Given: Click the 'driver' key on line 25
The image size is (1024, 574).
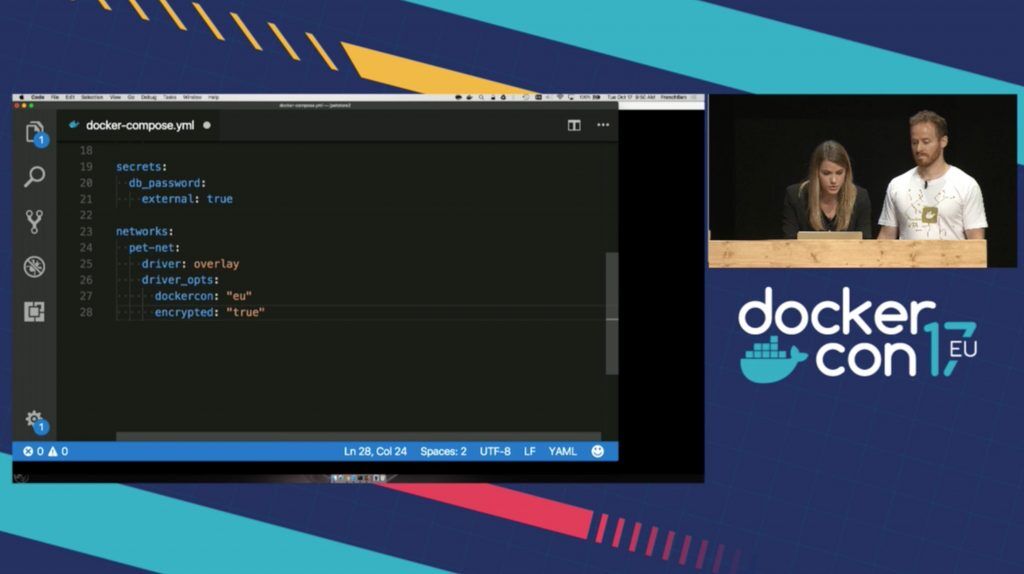Looking at the screenshot, I should (161, 264).
